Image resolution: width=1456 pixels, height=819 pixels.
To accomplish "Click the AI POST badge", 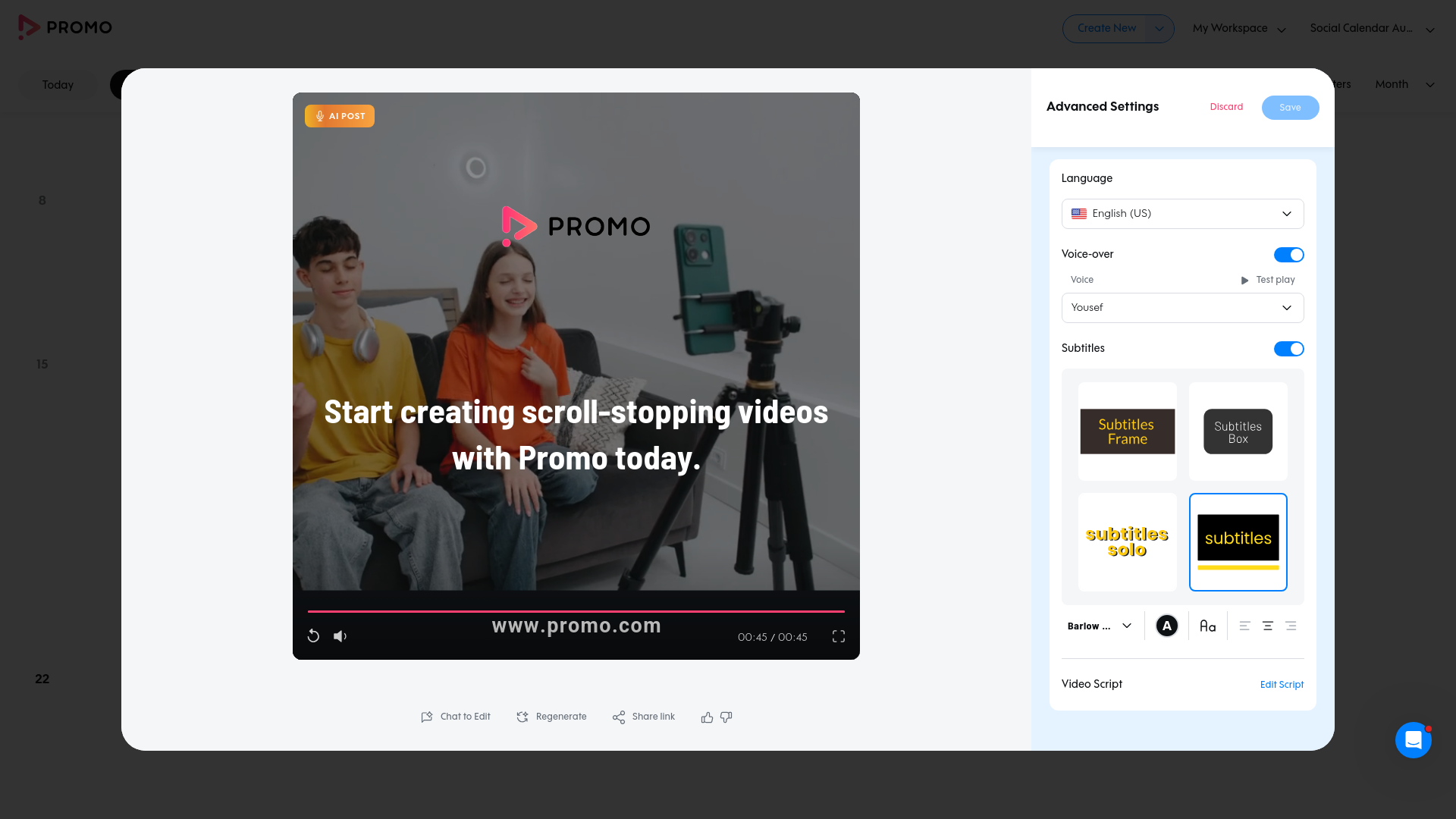I will (x=340, y=116).
